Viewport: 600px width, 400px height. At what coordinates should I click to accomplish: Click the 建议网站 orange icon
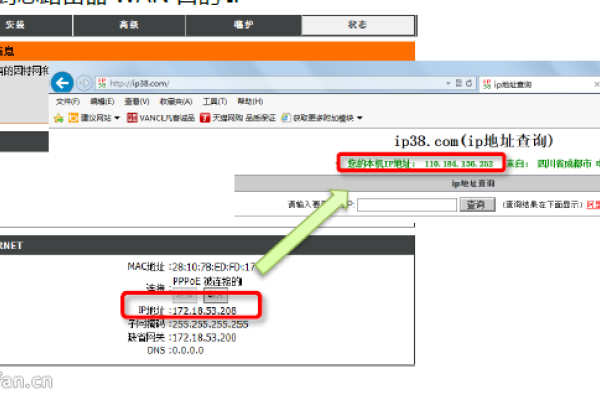click(73, 118)
